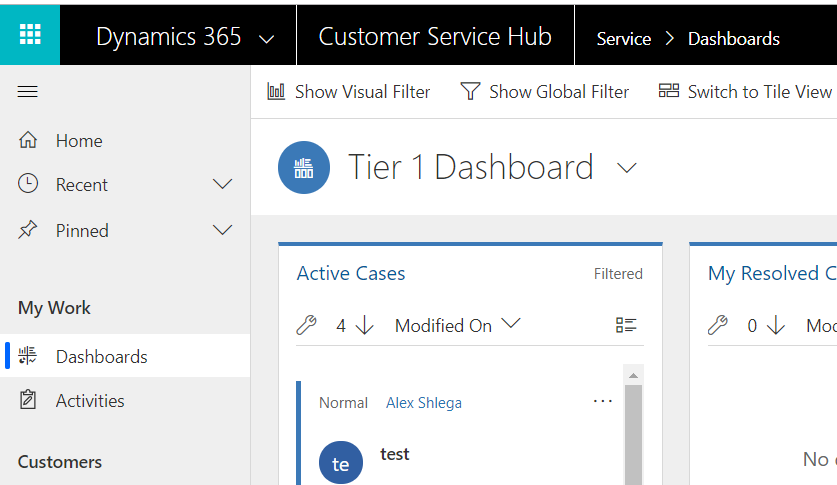The height and width of the screenshot is (485, 837).
Task: Select the Dashboards breadcrumb
Action: tap(733, 39)
